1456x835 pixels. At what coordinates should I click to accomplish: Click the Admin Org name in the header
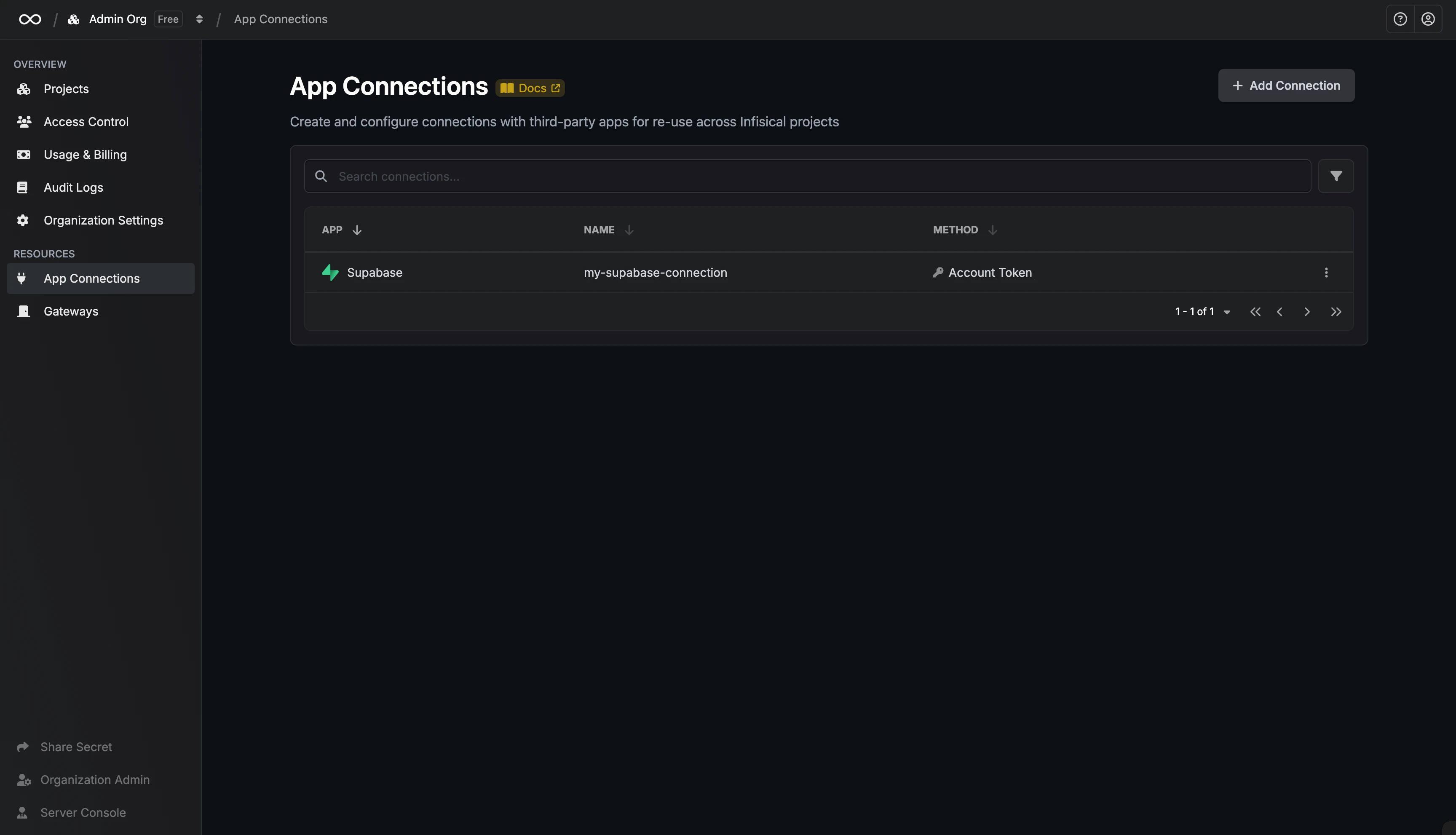pyautogui.click(x=118, y=19)
